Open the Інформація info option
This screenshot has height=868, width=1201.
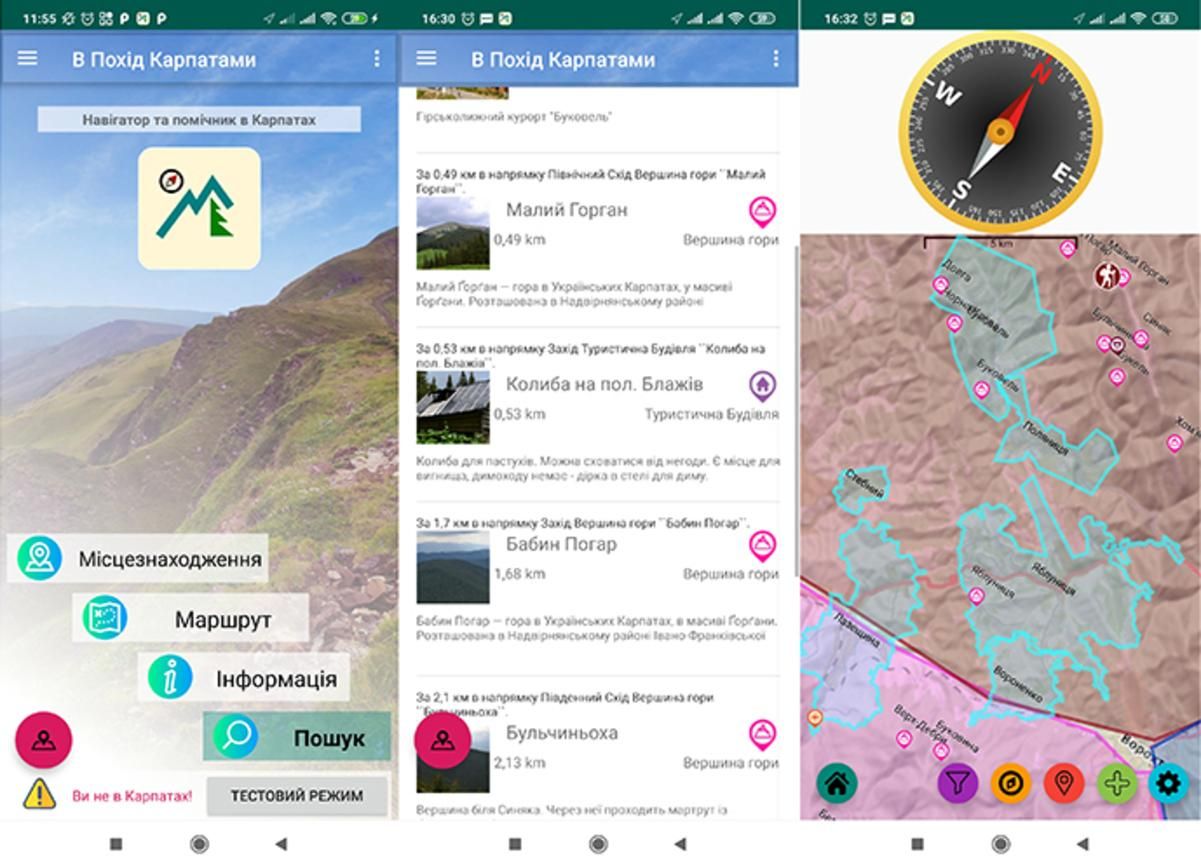coord(245,679)
